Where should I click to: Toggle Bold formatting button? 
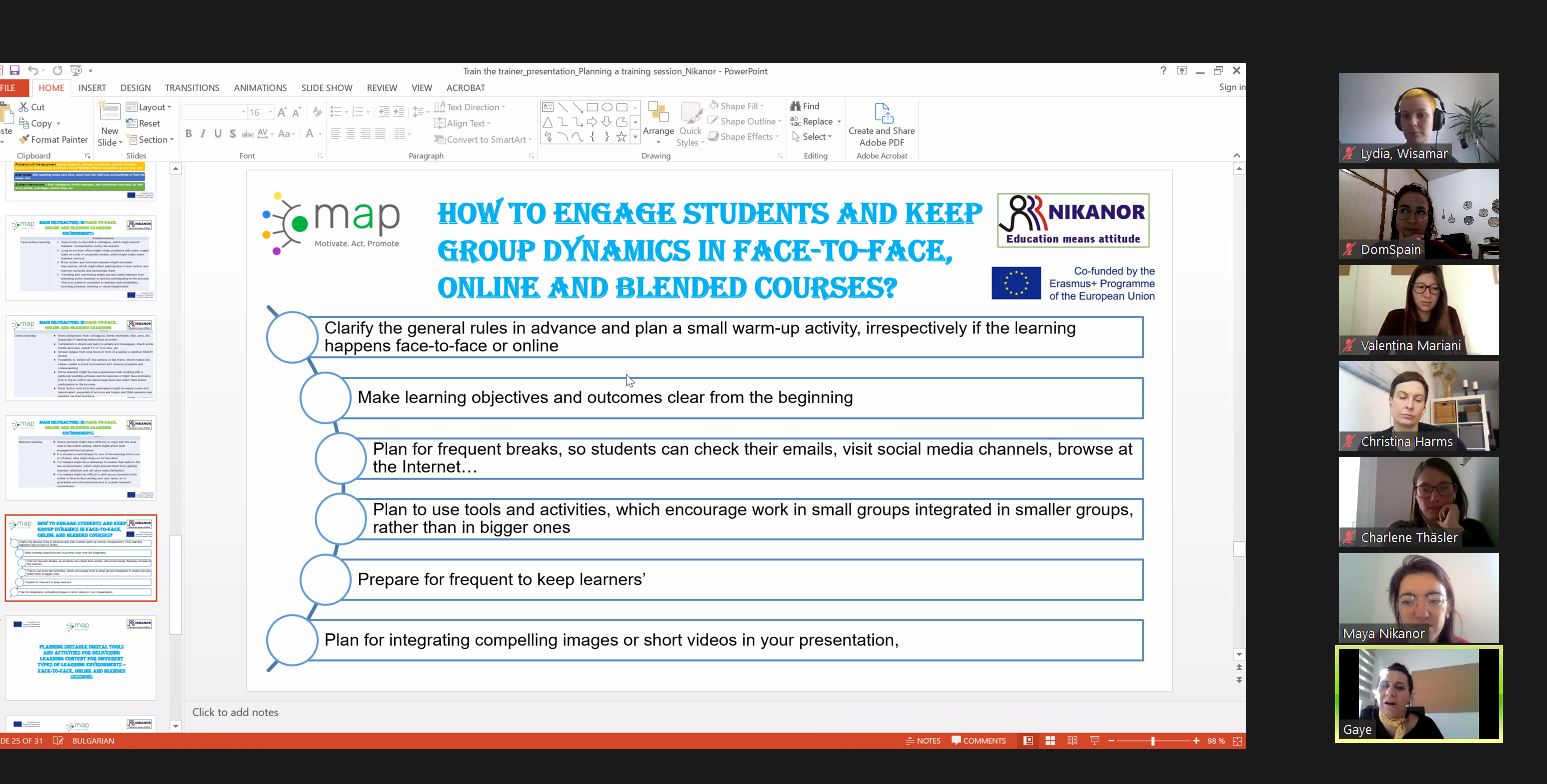point(188,134)
